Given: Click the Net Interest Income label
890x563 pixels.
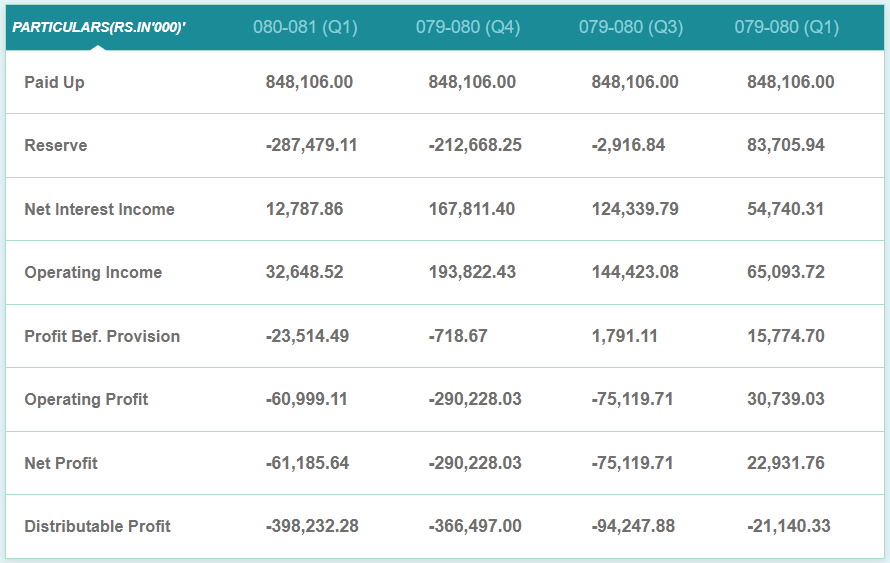Looking at the screenshot, I should [99, 209].
